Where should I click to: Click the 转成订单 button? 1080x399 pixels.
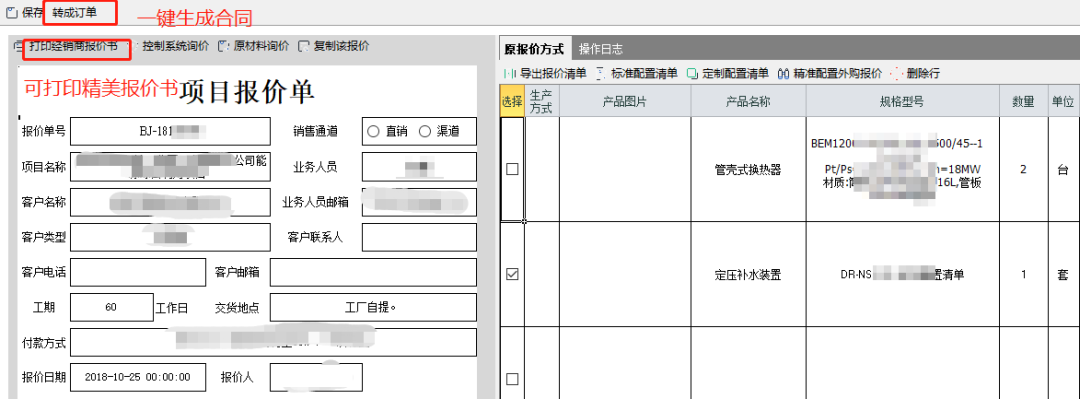[x=74, y=12]
